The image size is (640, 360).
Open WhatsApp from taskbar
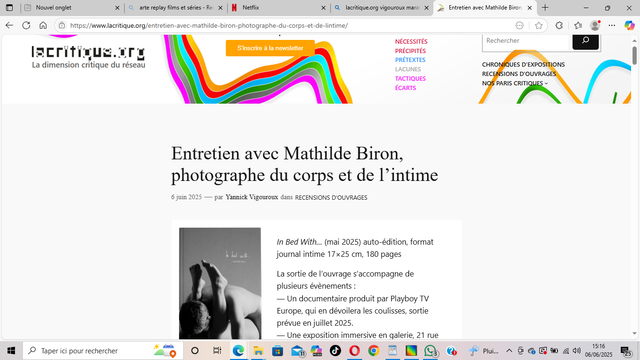pyautogui.click(x=430, y=351)
